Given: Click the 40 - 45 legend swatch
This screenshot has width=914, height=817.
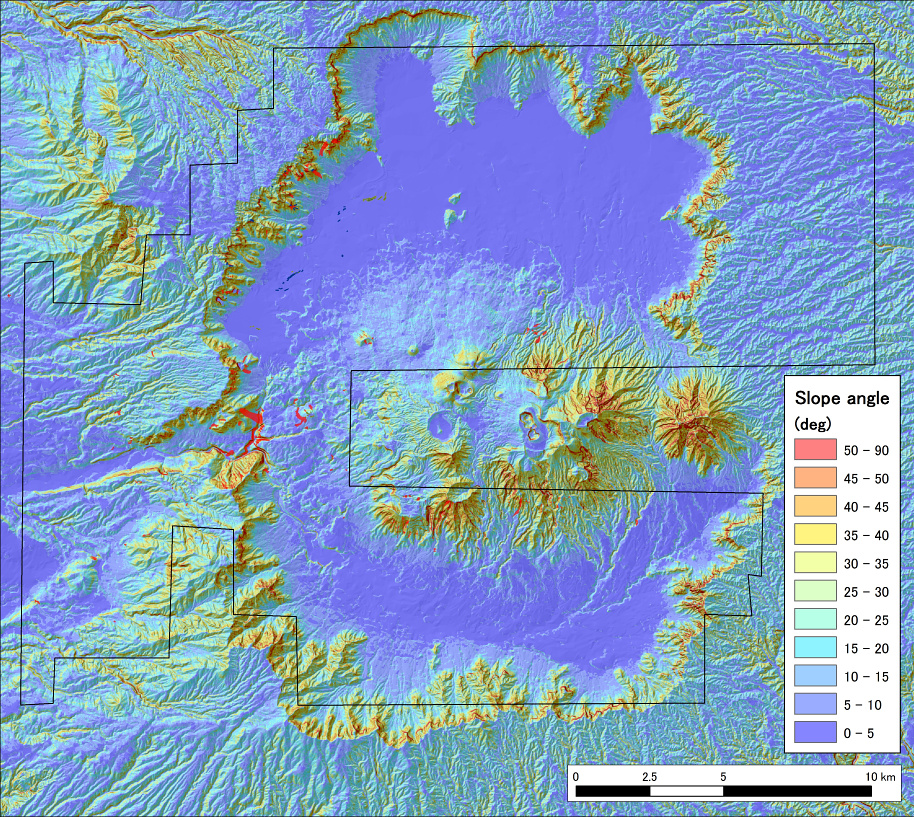Looking at the screenshot, I should tap(815, 506).
